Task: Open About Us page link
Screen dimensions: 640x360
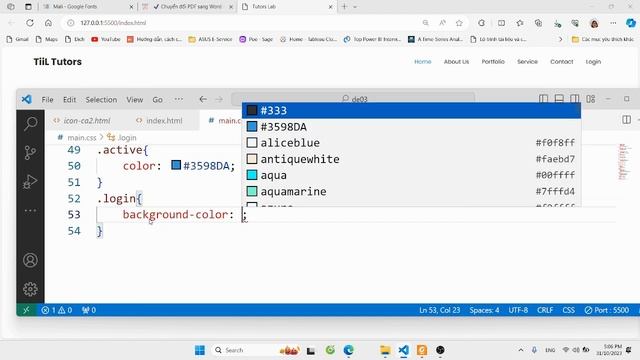Action: pos(456,62)
